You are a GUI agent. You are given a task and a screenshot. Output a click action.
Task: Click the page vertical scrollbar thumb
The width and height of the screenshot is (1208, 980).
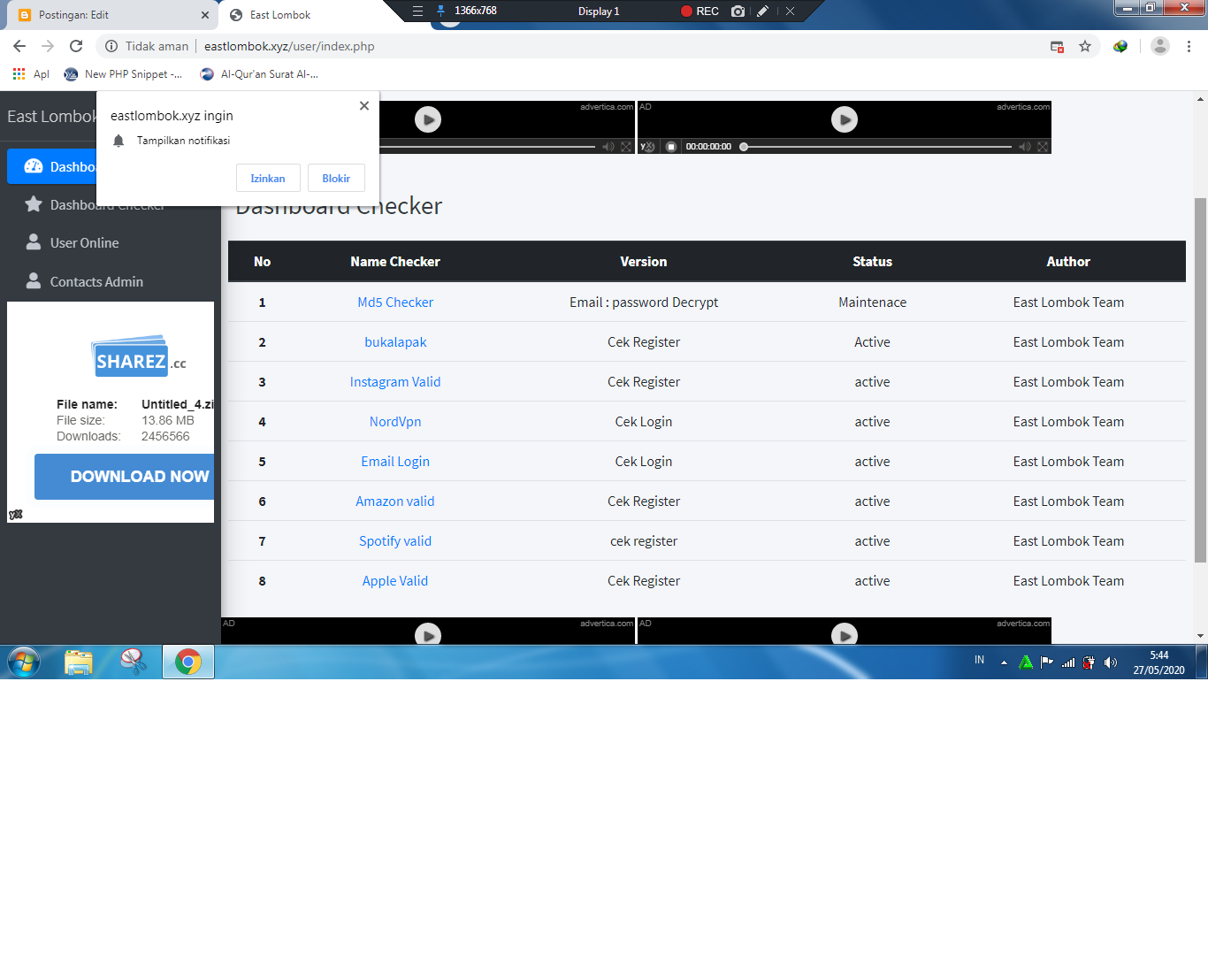coord(1200,380)
